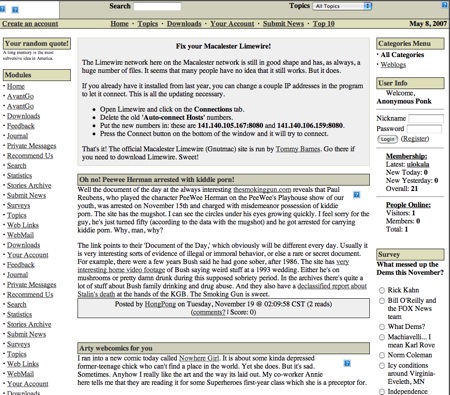Viewport: 450px width, 395px height.
Task: Select the Norm Coleman survey choice
Action: (x=382, y=355)
